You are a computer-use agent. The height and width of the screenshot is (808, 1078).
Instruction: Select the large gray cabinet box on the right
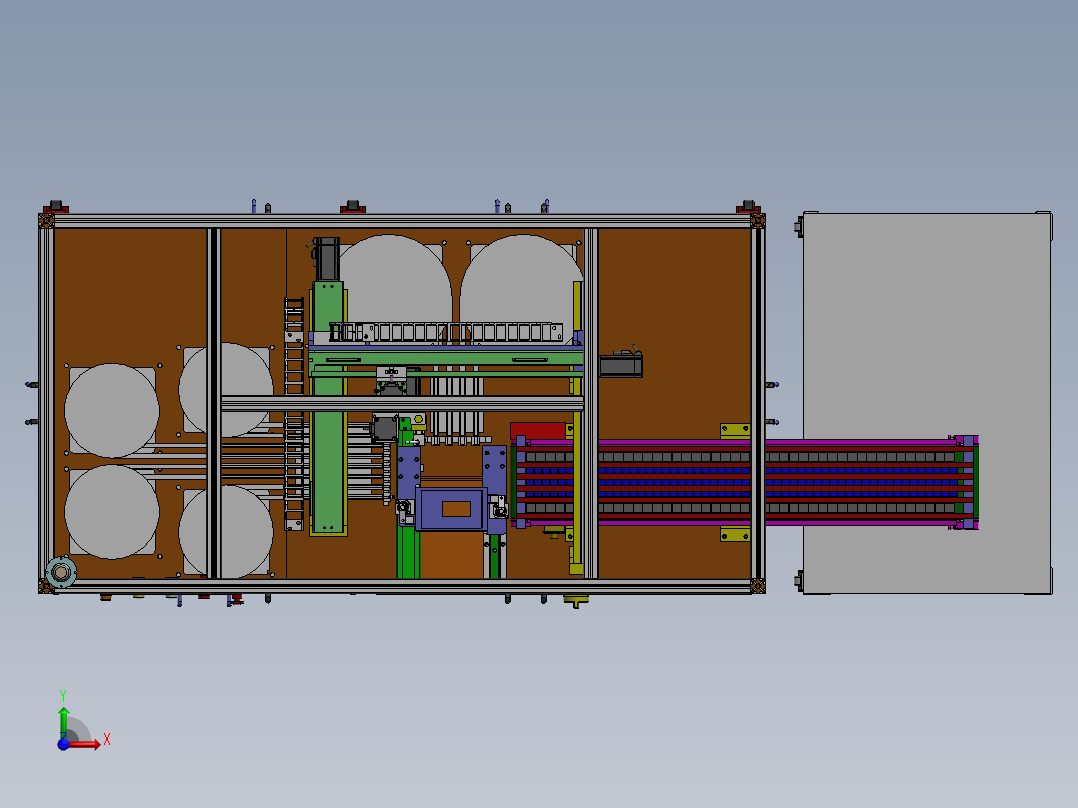tap(927, 403)
